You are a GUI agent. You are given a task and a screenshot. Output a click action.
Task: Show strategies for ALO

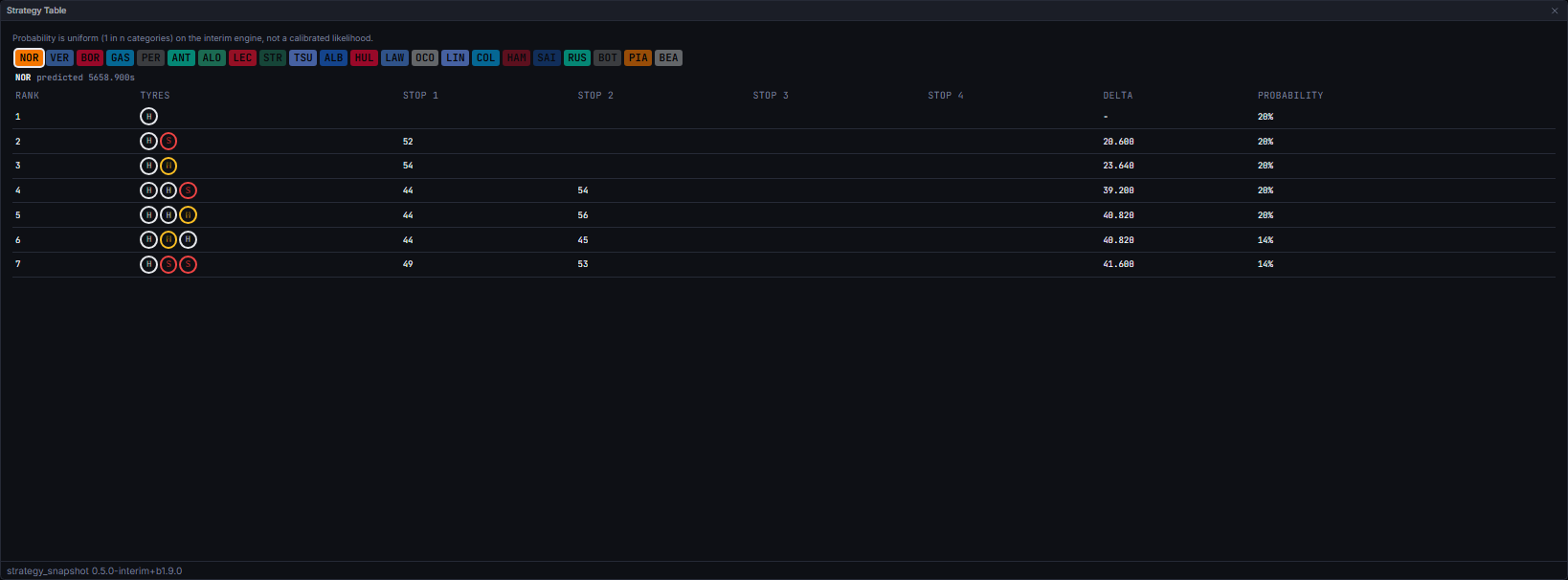click(212, 57)
